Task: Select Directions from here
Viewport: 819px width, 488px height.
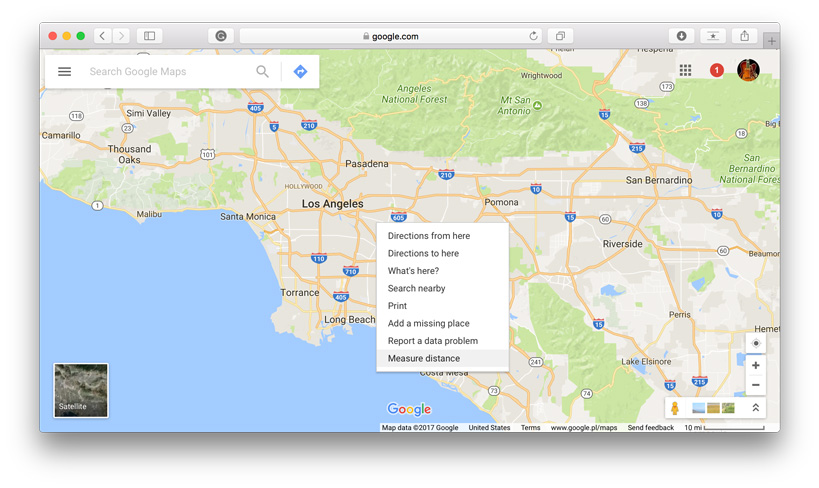Action: 429,236
